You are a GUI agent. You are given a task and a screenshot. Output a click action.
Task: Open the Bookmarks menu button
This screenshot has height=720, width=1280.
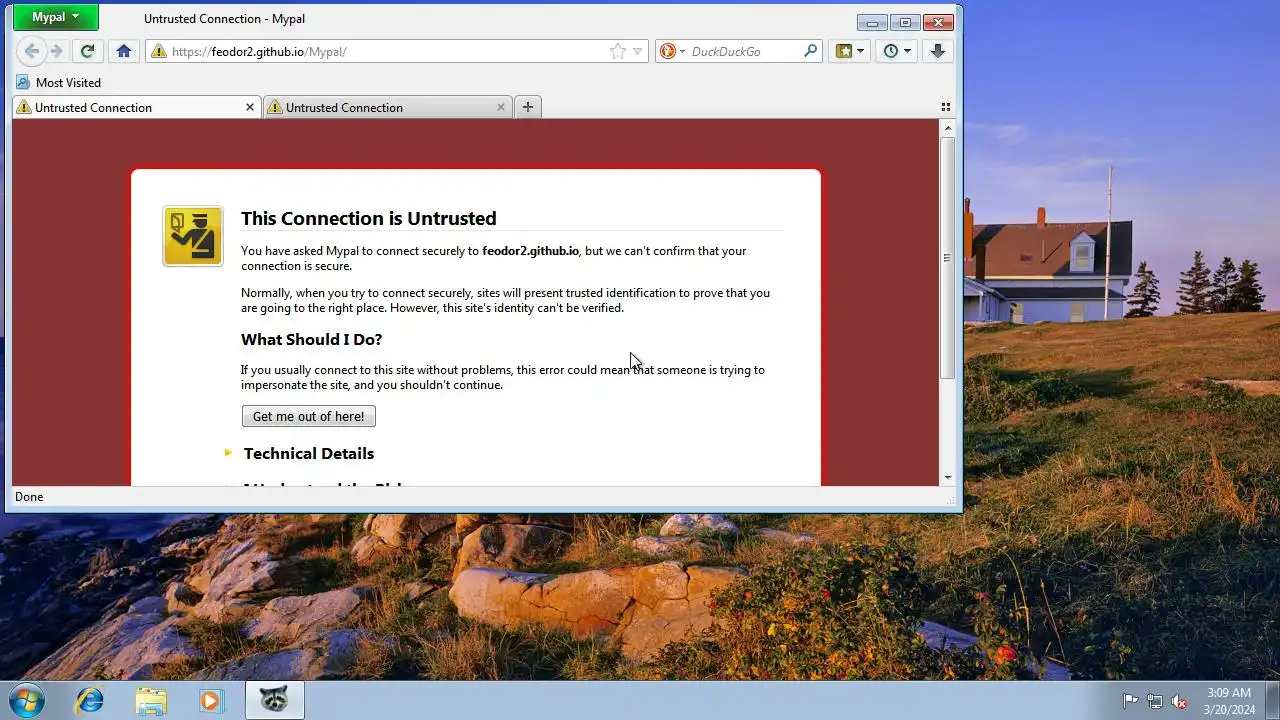point(850,51)
